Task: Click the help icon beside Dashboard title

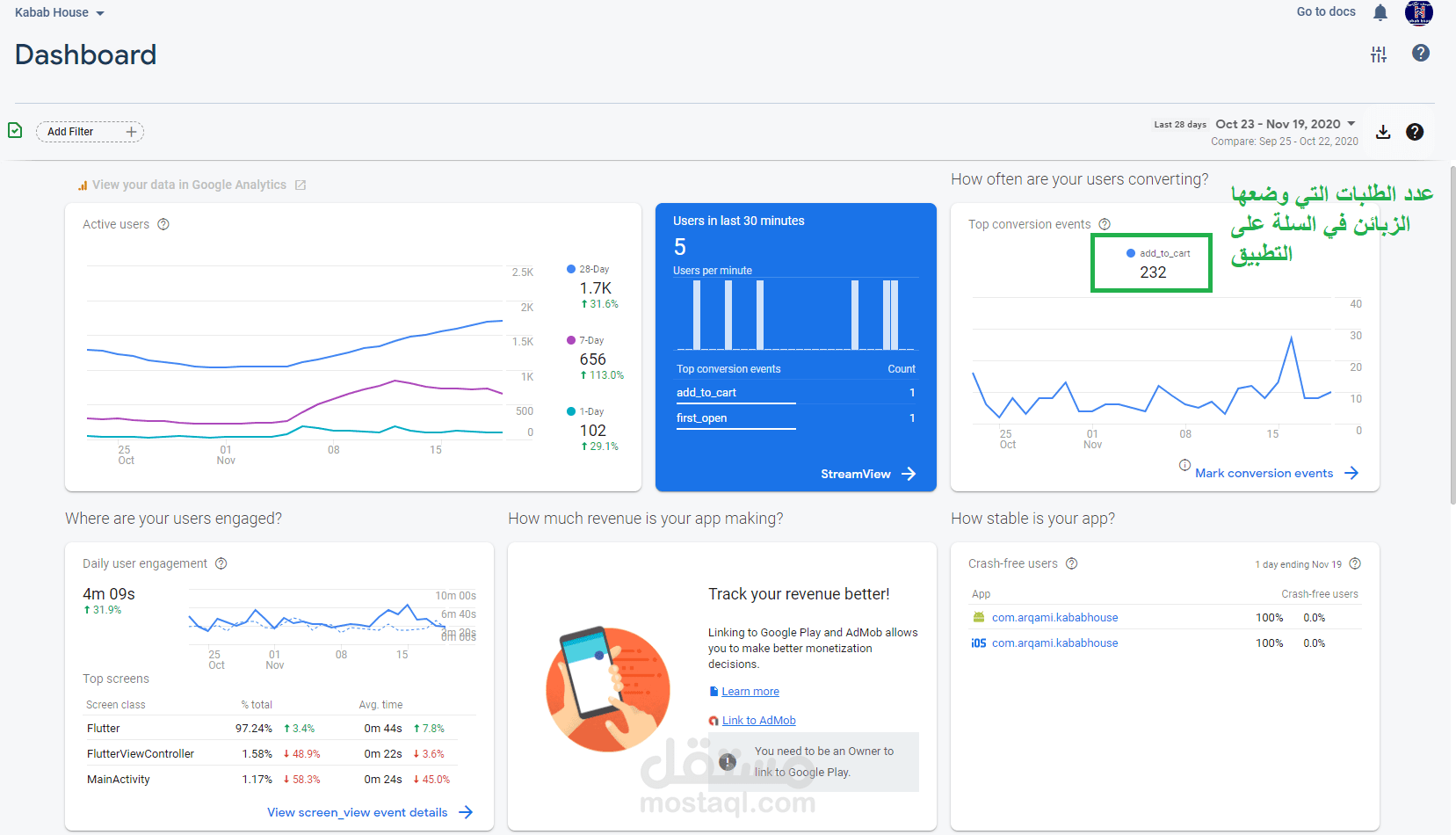Action: 1421,54
